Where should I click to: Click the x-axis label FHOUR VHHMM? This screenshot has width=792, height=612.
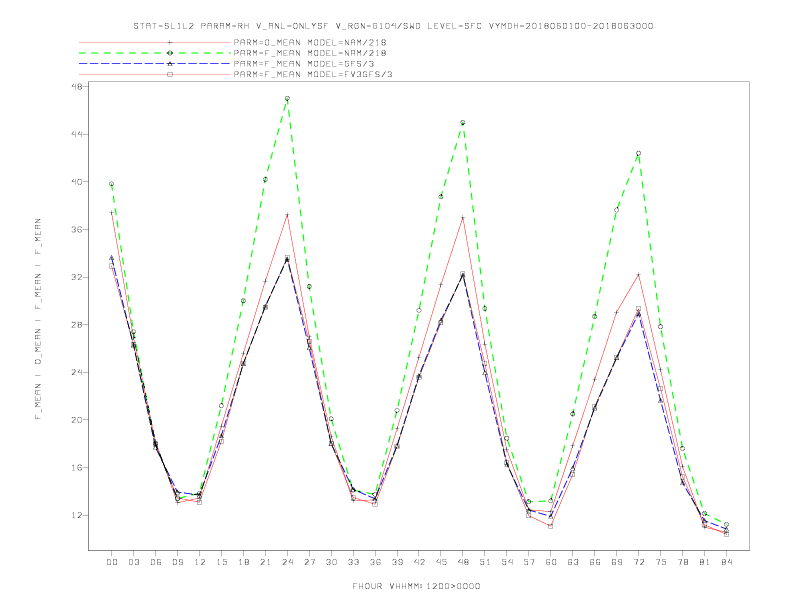416,586
